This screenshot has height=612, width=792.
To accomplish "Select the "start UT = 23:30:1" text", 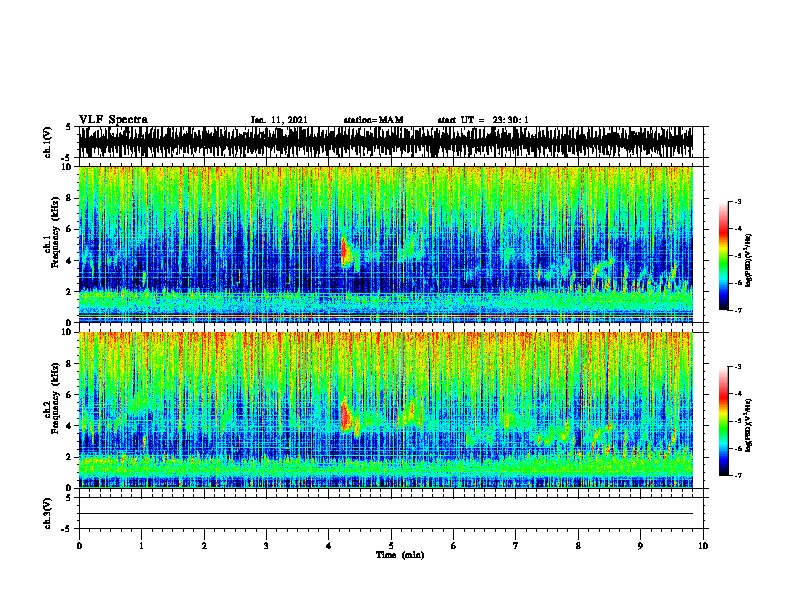I will tap(483, 120).
